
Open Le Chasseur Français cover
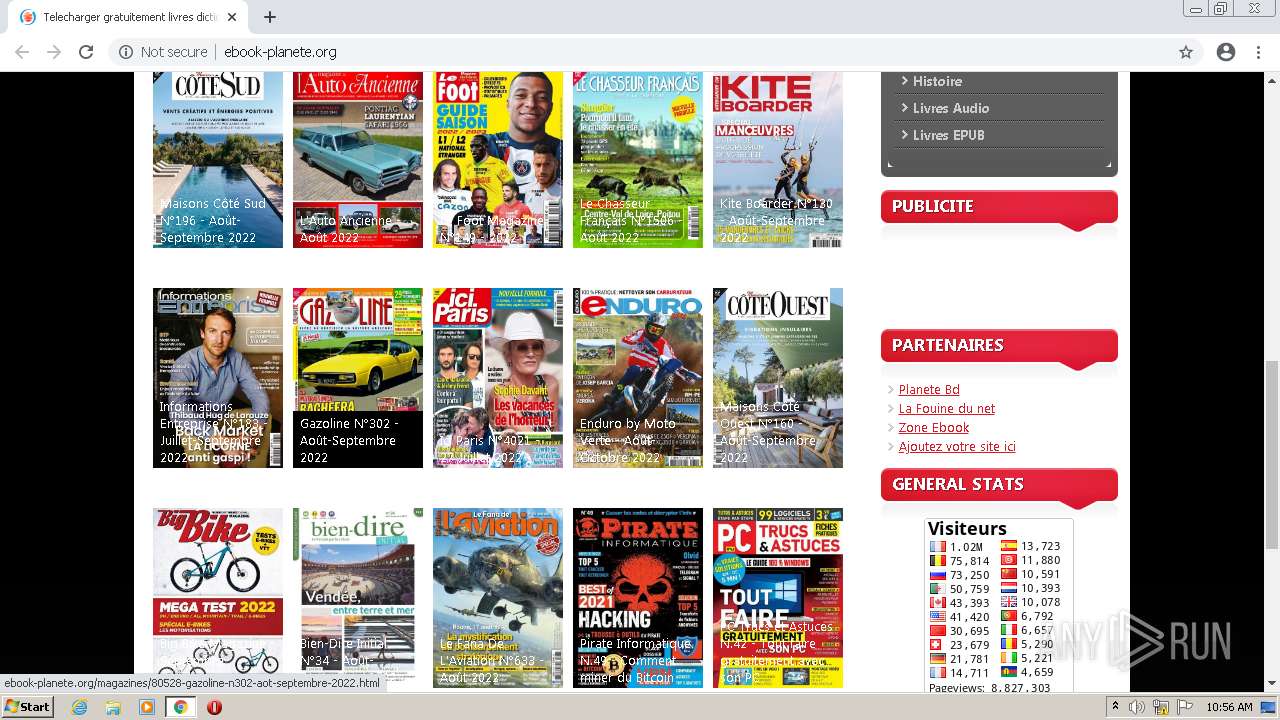click(x=638, y=159)
